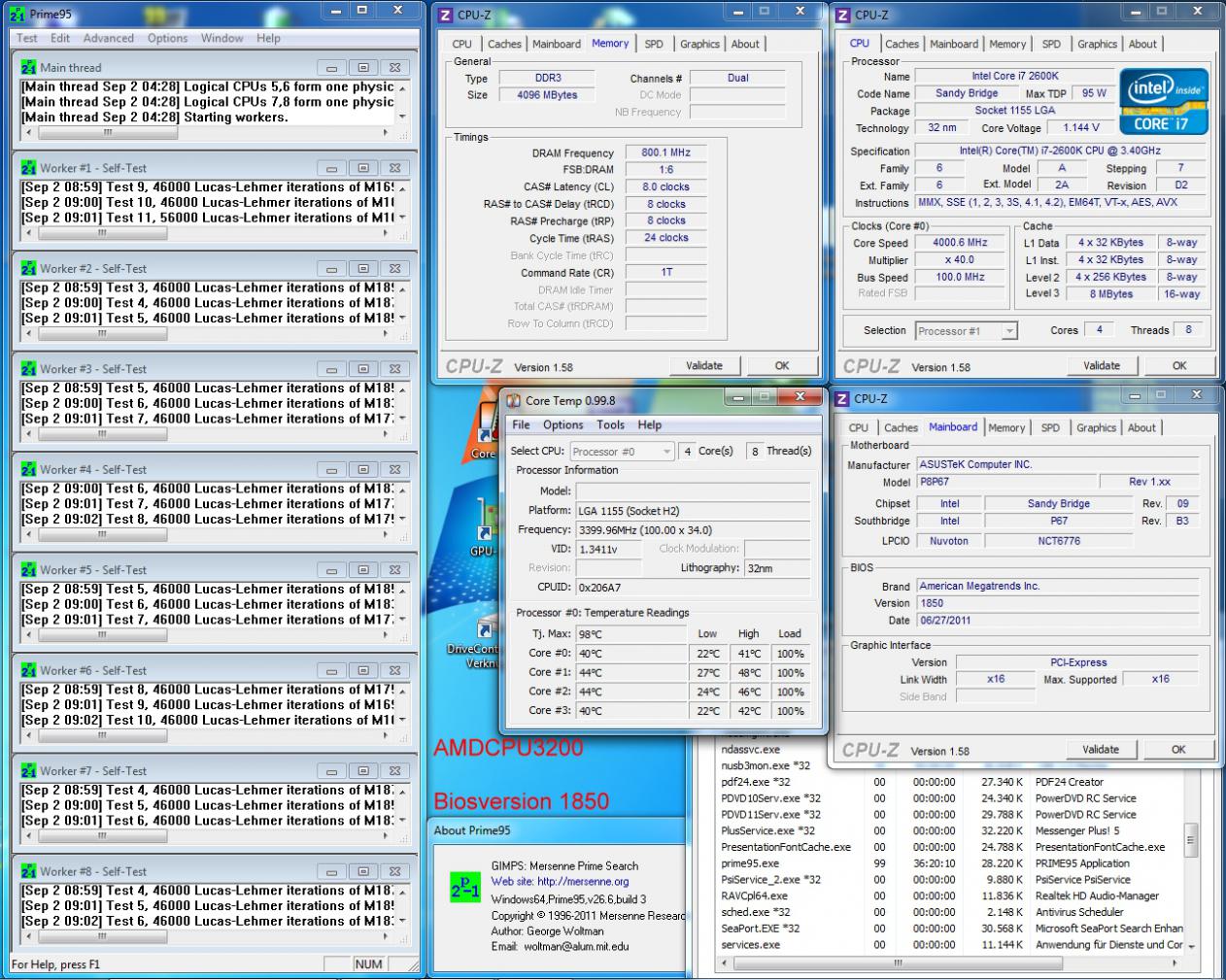Click Worker #7 Self-Test window icon
Screen dimensions: 1226x980
[x=28, y=771]
